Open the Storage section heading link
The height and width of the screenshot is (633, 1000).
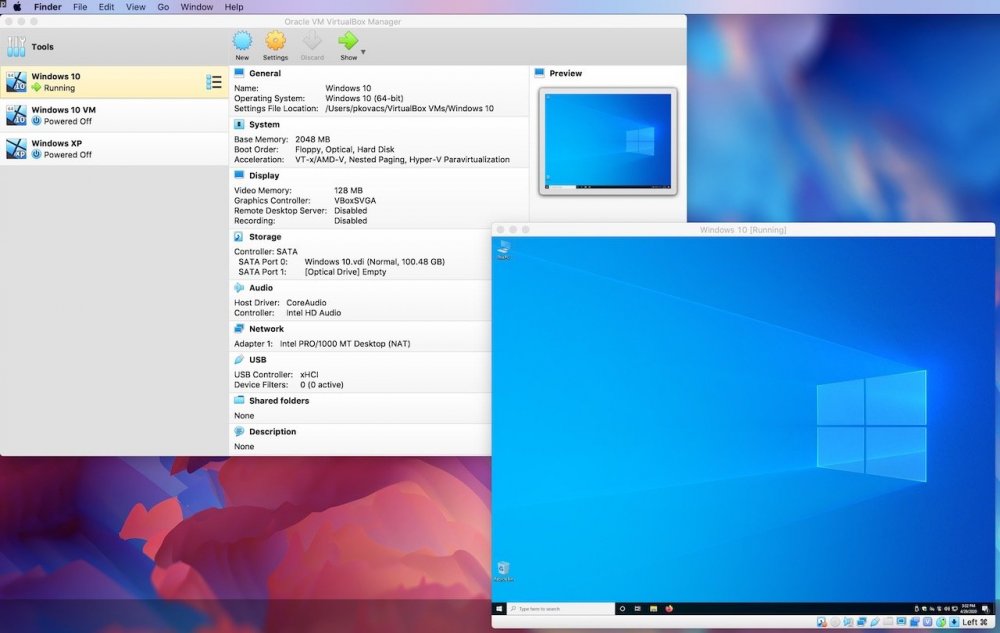pyautogui.click(x=265, y=236)
